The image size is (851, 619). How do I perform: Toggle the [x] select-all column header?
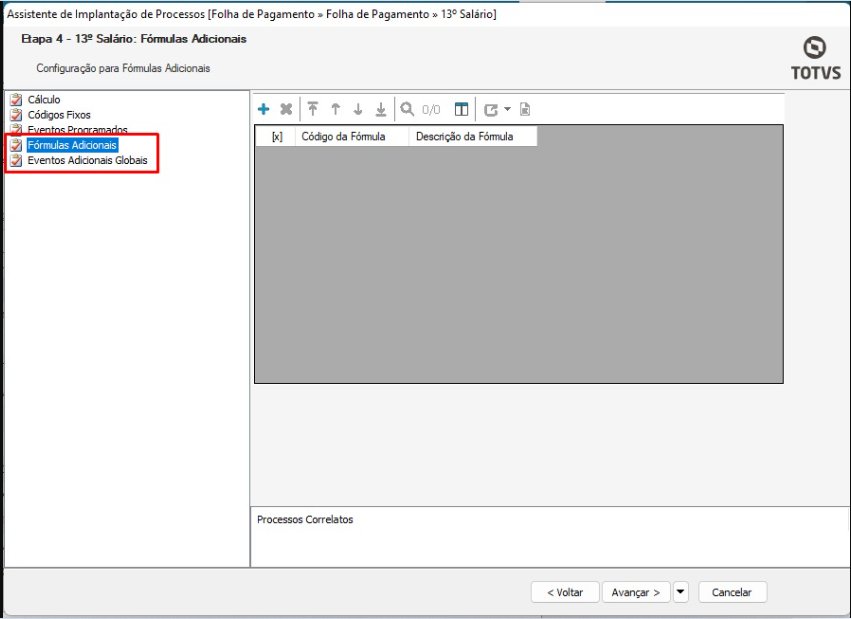(x=277, y=137)
